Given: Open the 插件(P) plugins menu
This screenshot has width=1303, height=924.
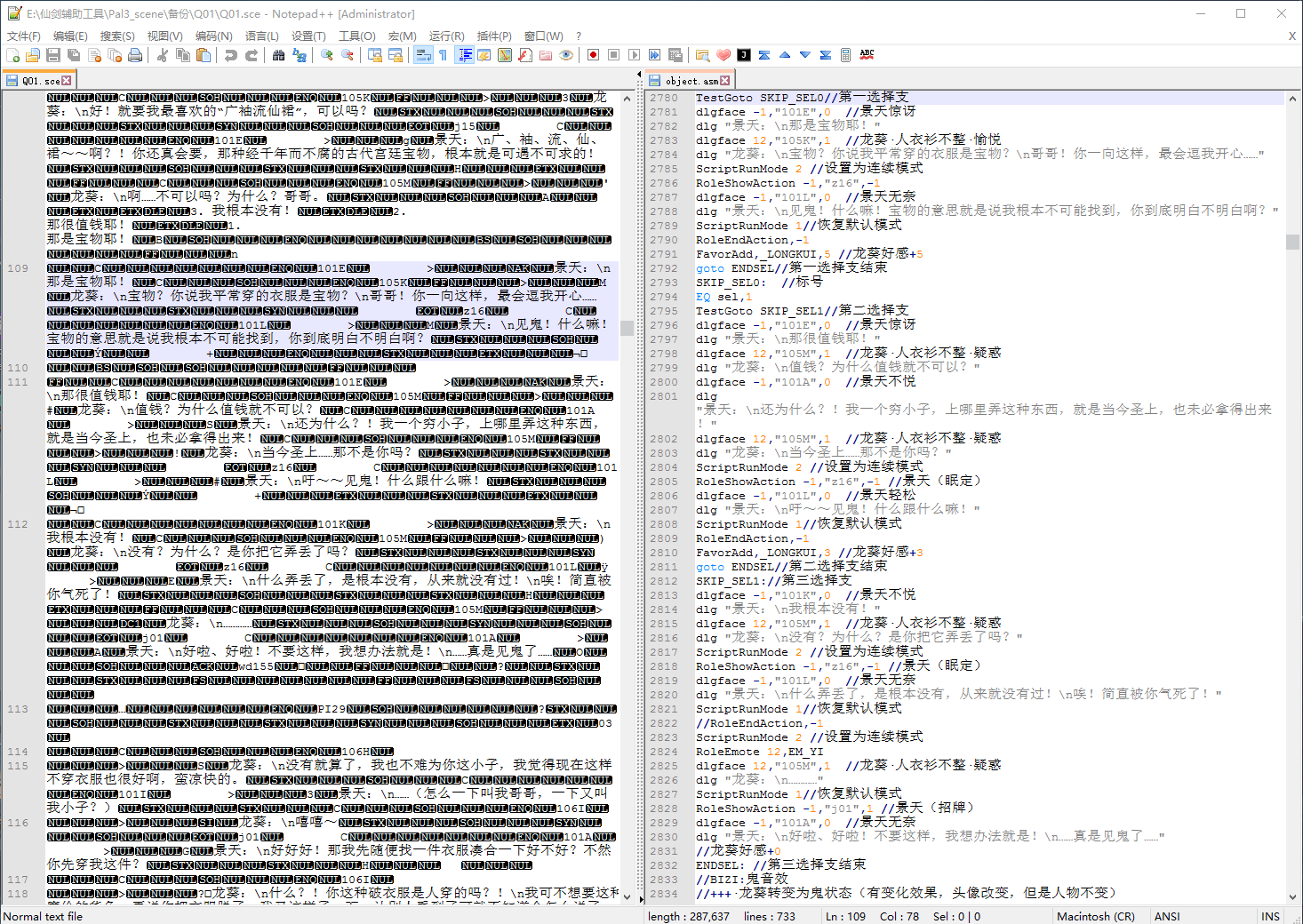Looking at the screenshot, I should 494,36.
